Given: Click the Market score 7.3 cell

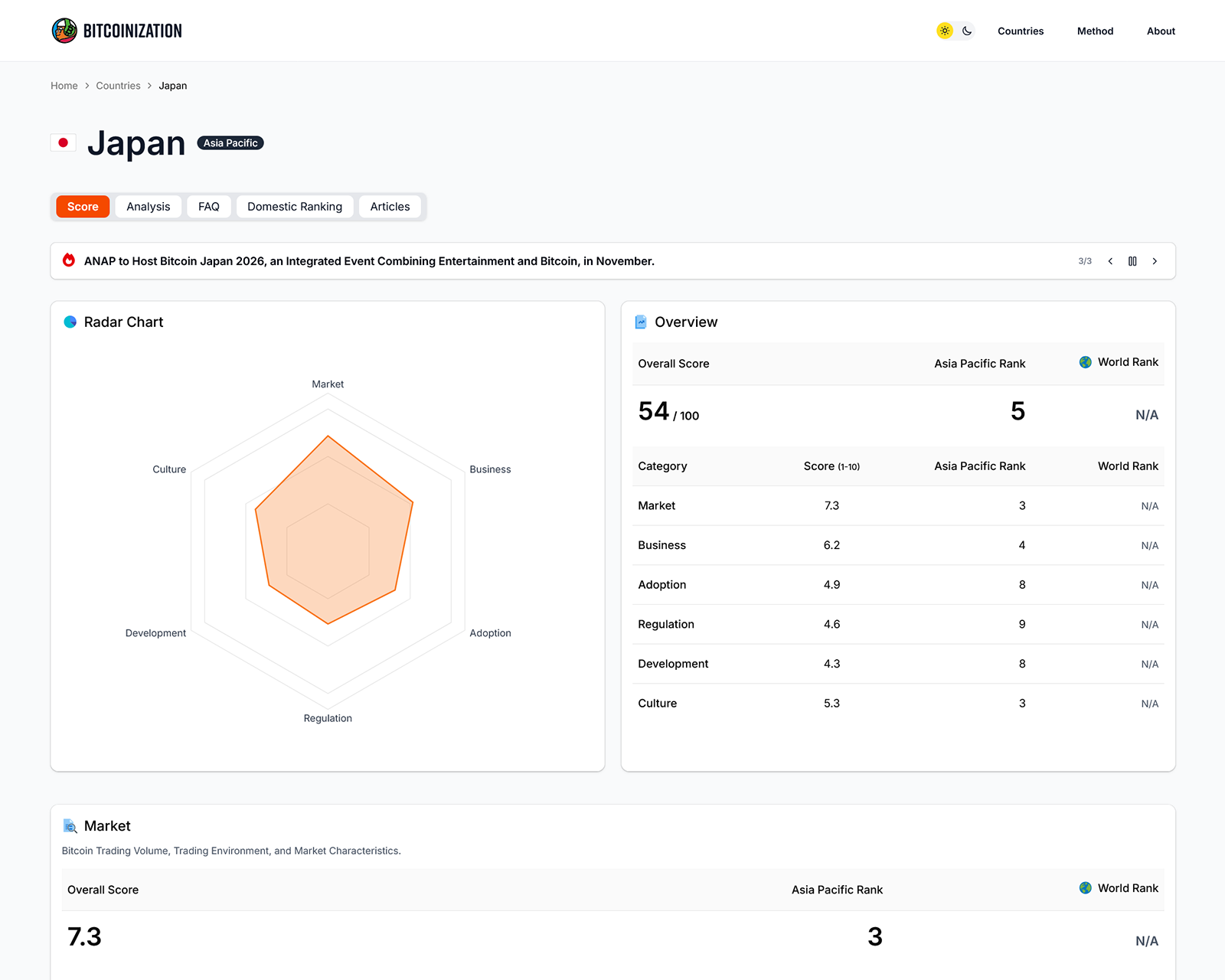Looking at the screenshot, I should point(831,506).
